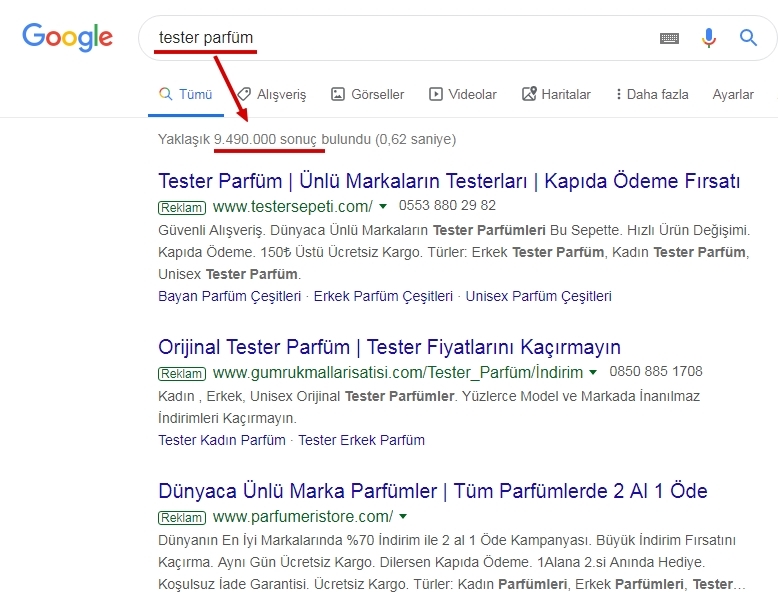Open Bayan Parfüm Çeşitleri sitelink

230,296
